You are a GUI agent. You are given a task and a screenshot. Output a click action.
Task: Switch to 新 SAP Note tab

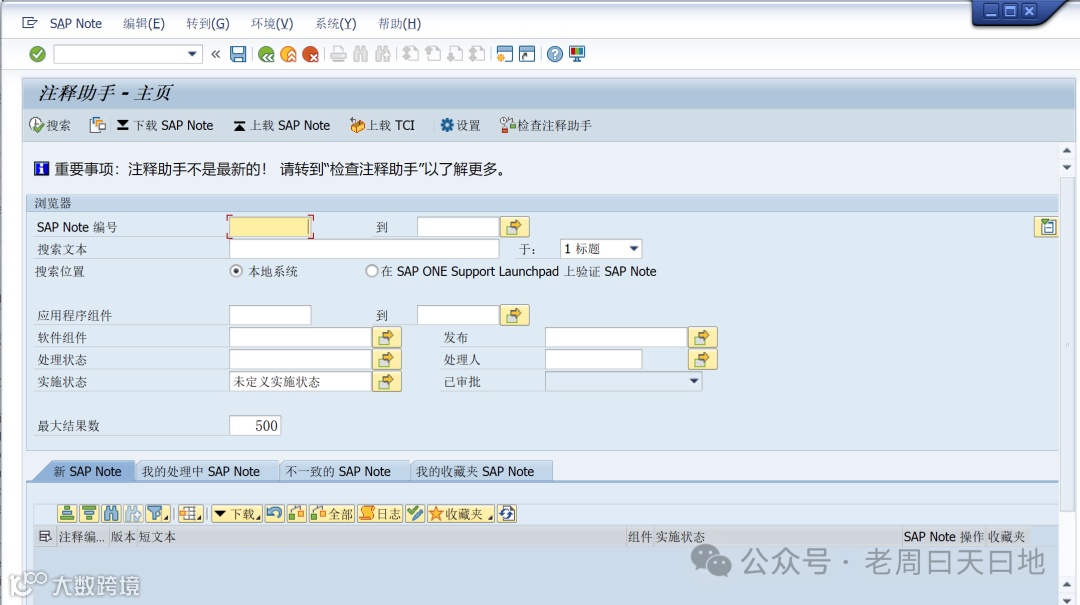point(87,471)
